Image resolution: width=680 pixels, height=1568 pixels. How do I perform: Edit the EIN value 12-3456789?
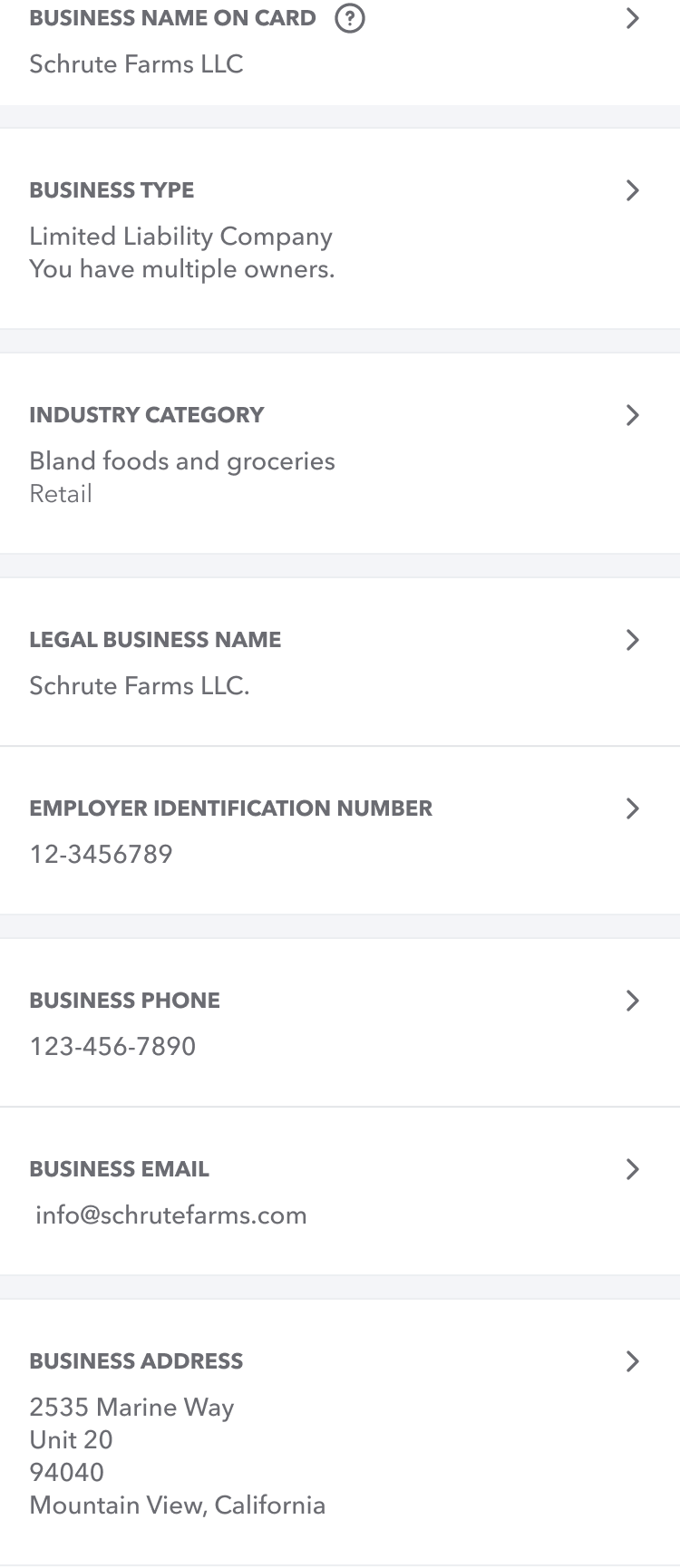click(101, 855)
